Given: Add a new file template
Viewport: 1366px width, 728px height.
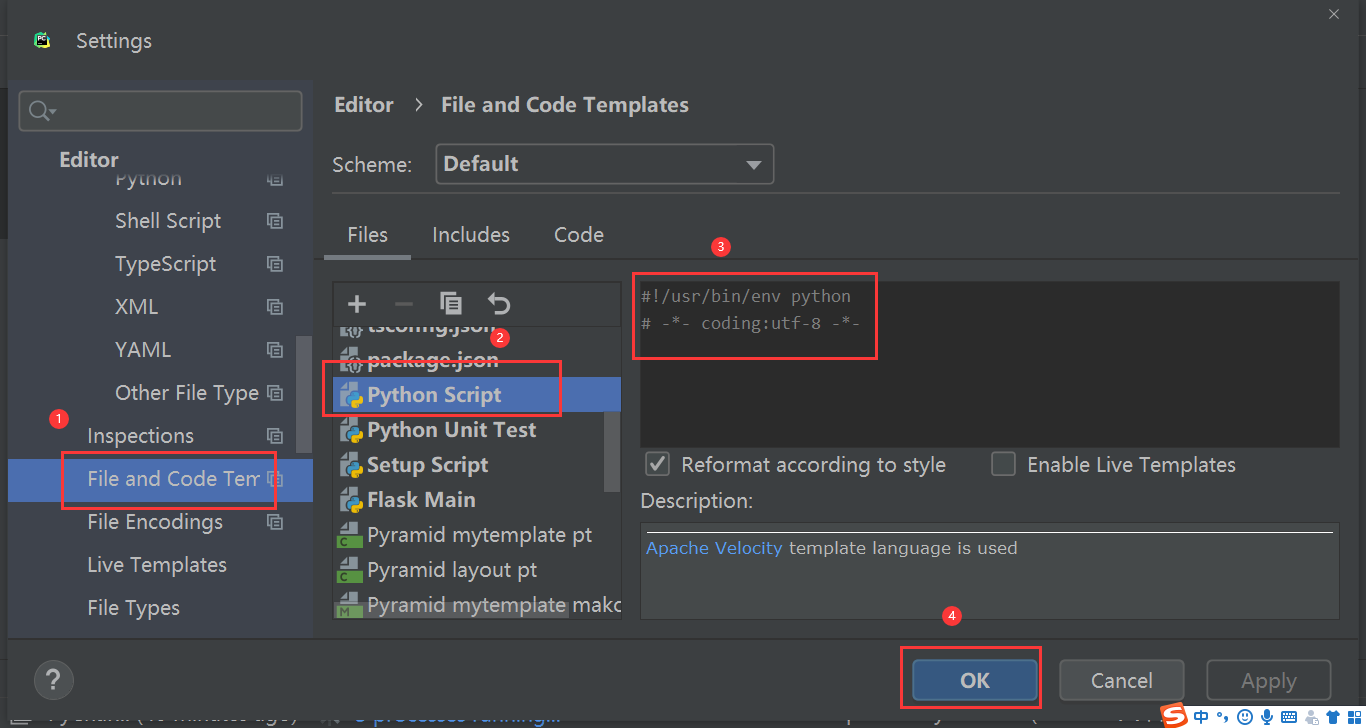Looking at the screenshot, I should pos(357,304).
